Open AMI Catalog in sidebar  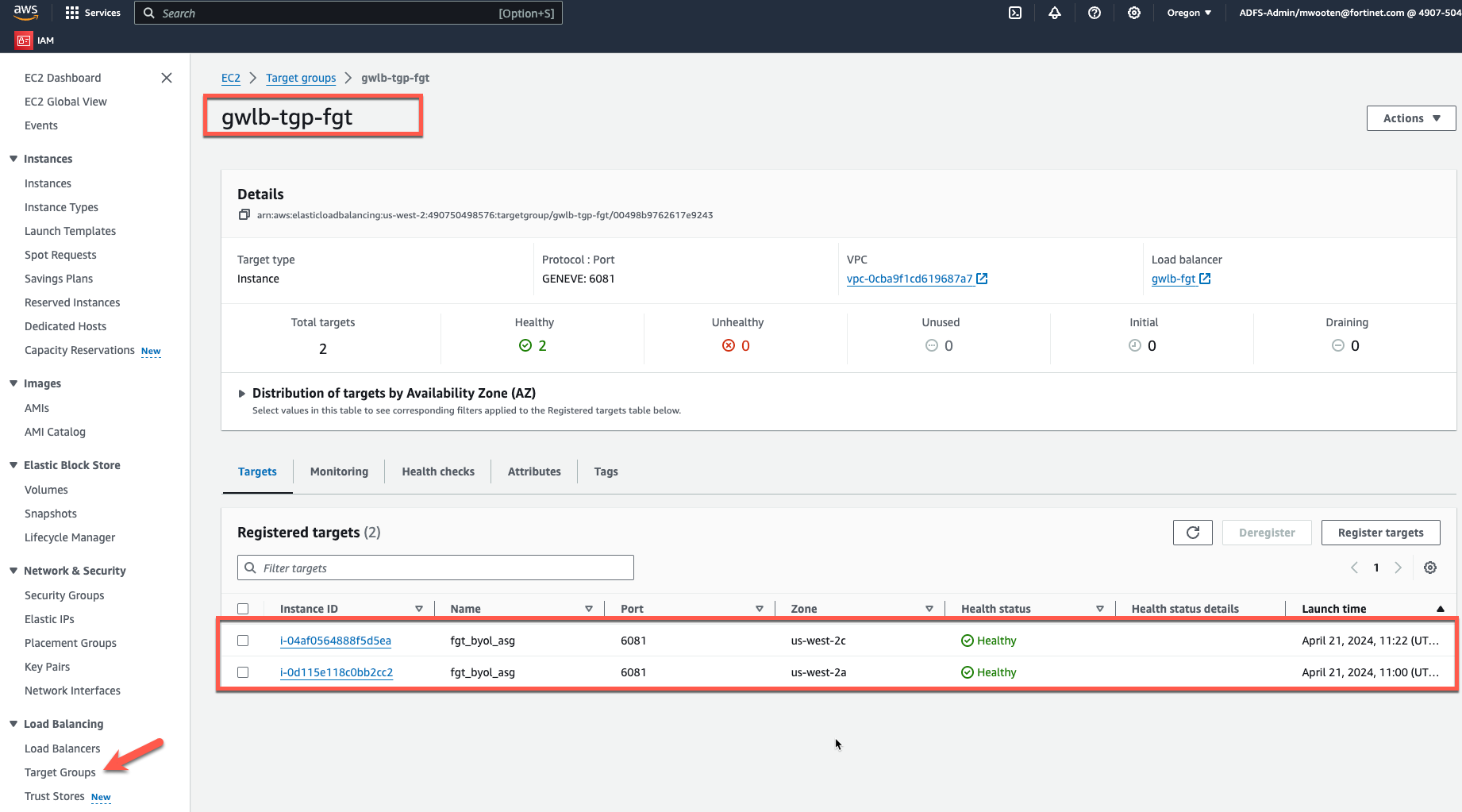click(55, 432)
